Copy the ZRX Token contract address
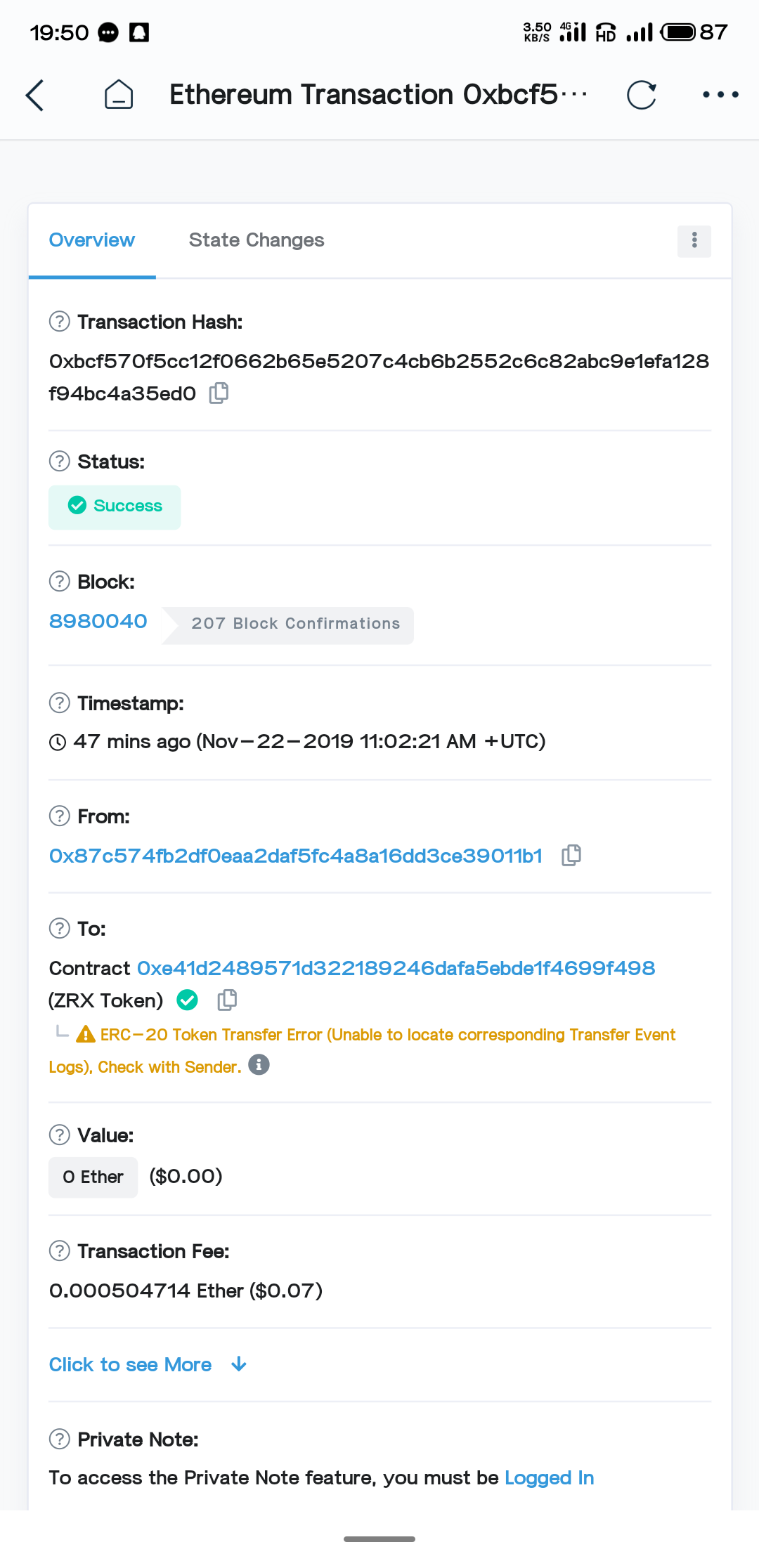 click(x=227, y=1000)
